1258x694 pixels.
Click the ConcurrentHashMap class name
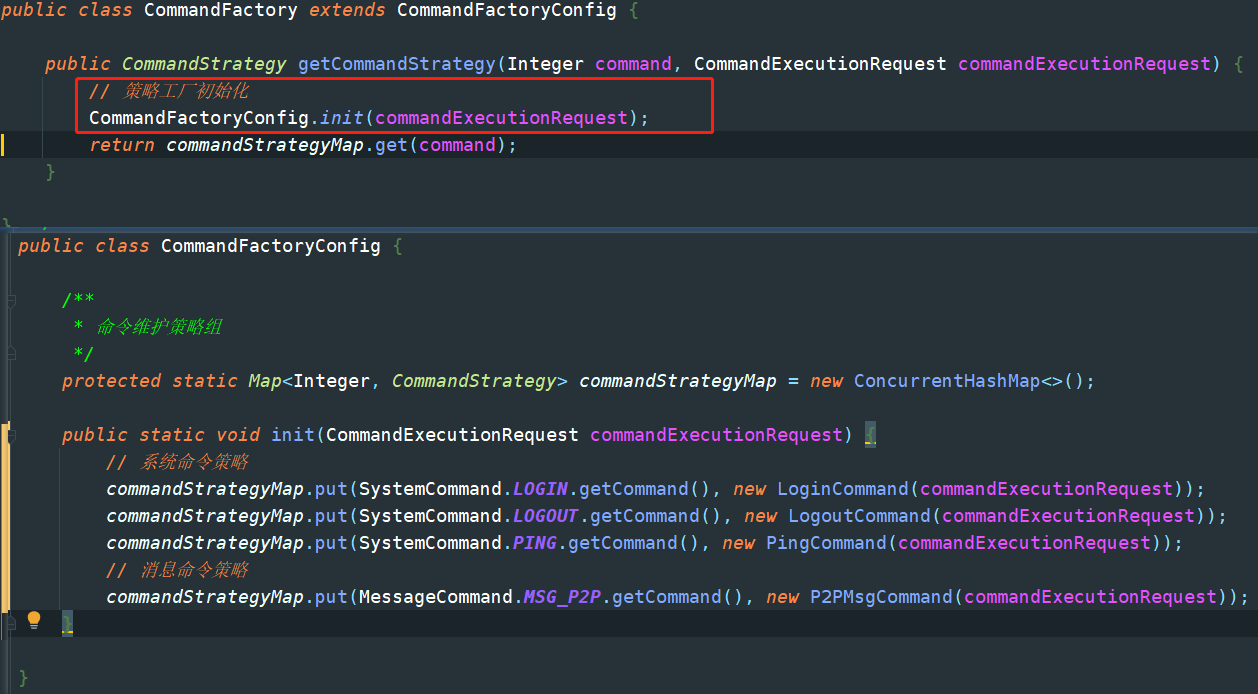(946, 381)
